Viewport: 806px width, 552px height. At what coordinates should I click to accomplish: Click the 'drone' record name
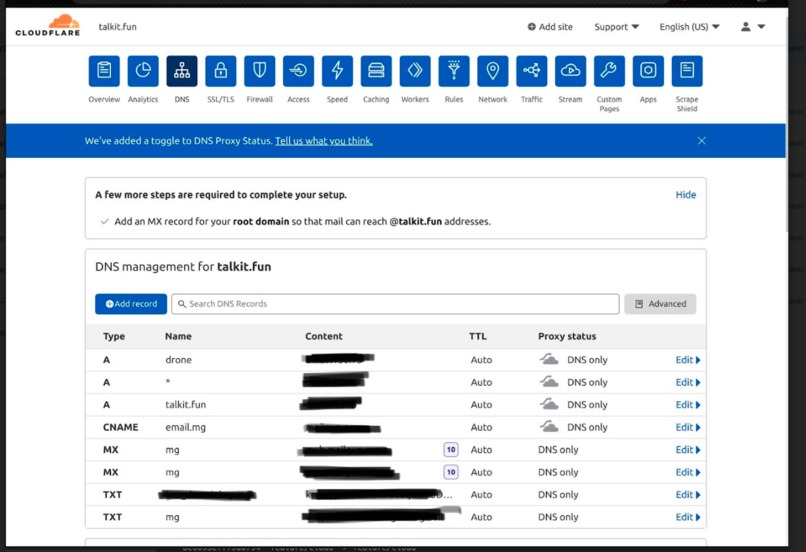178,360
